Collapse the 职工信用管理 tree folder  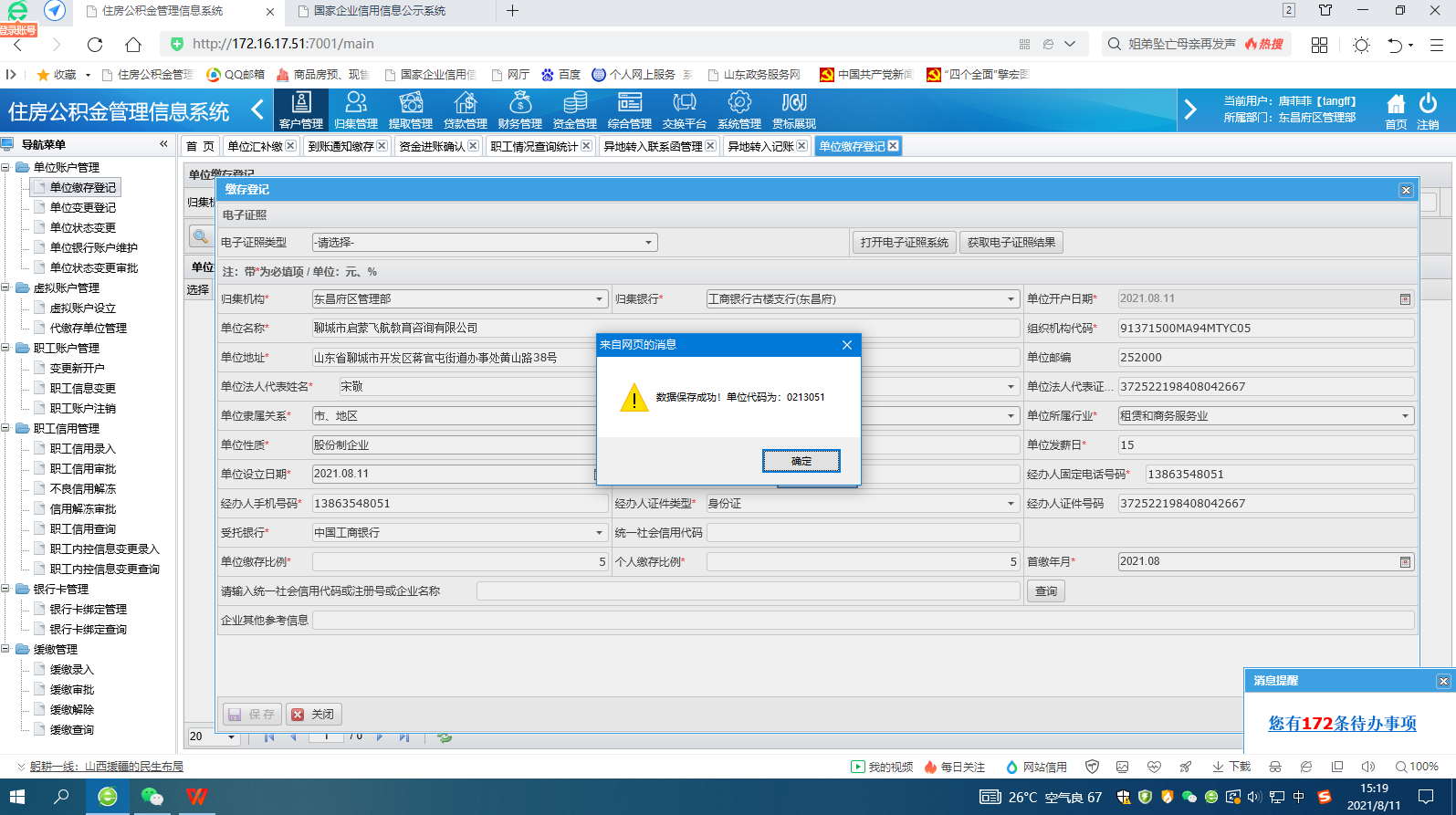tap(7, 429)
